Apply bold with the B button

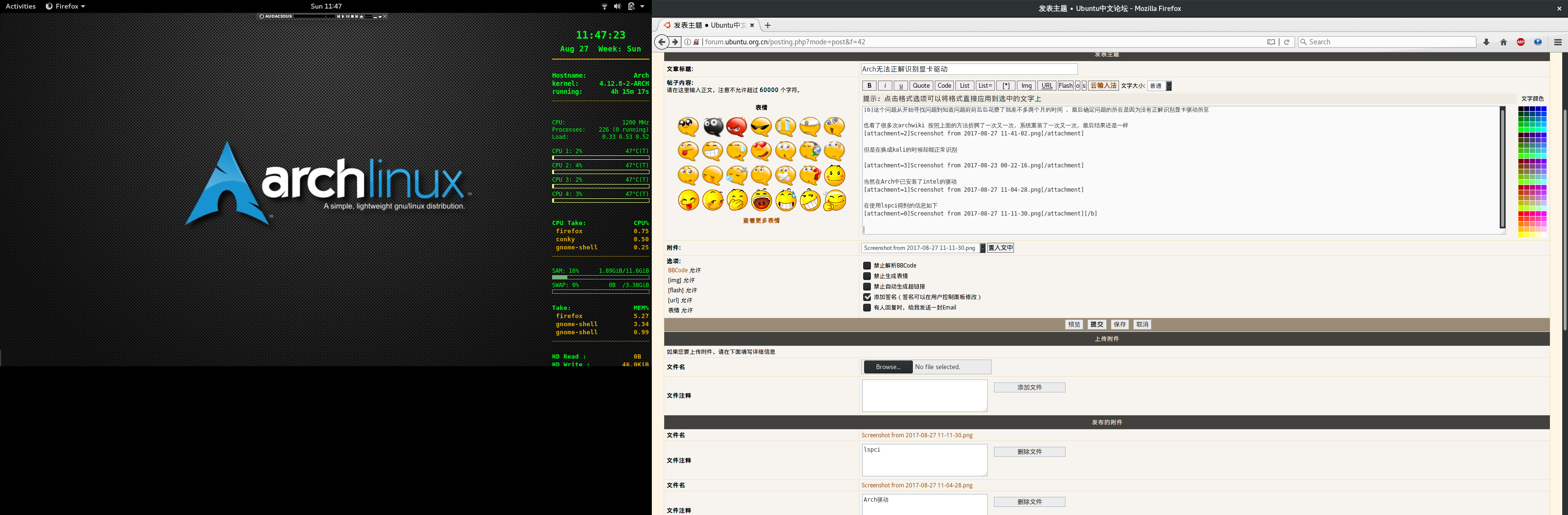click(869, 86)
